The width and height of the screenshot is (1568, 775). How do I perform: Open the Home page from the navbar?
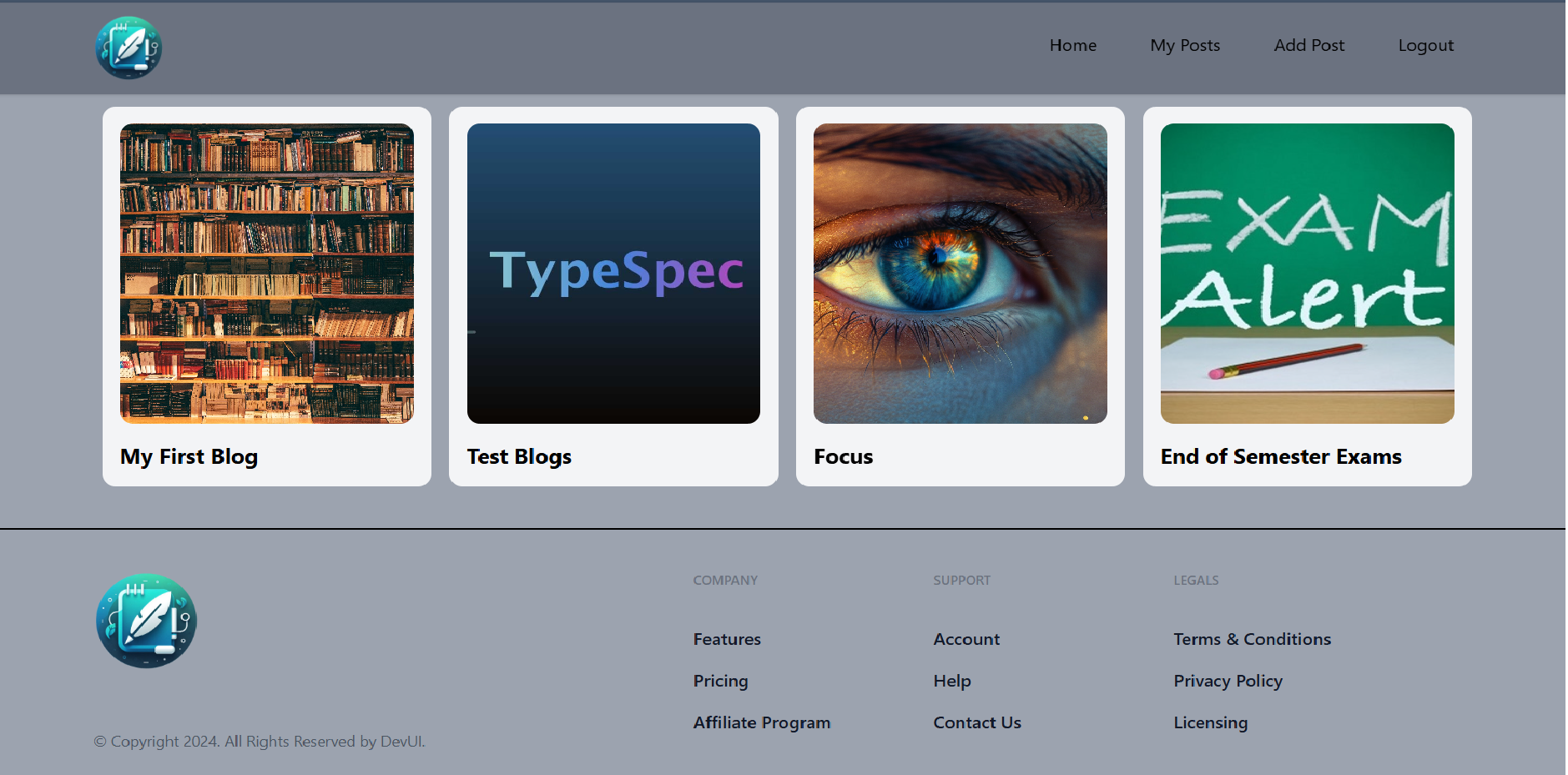click(1072, 45)
